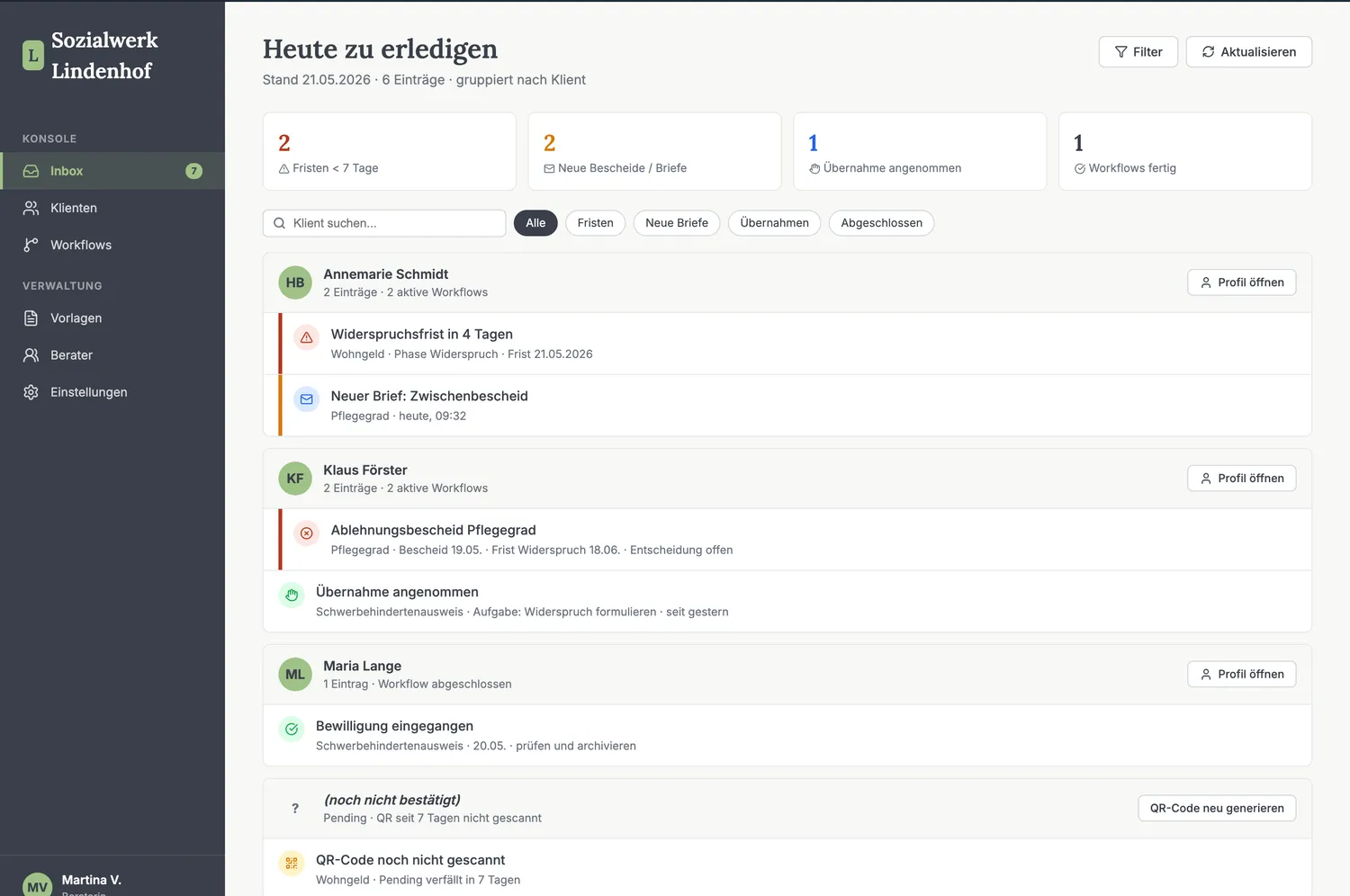Open the Übernahme angenommen list entry

[787, 602]
